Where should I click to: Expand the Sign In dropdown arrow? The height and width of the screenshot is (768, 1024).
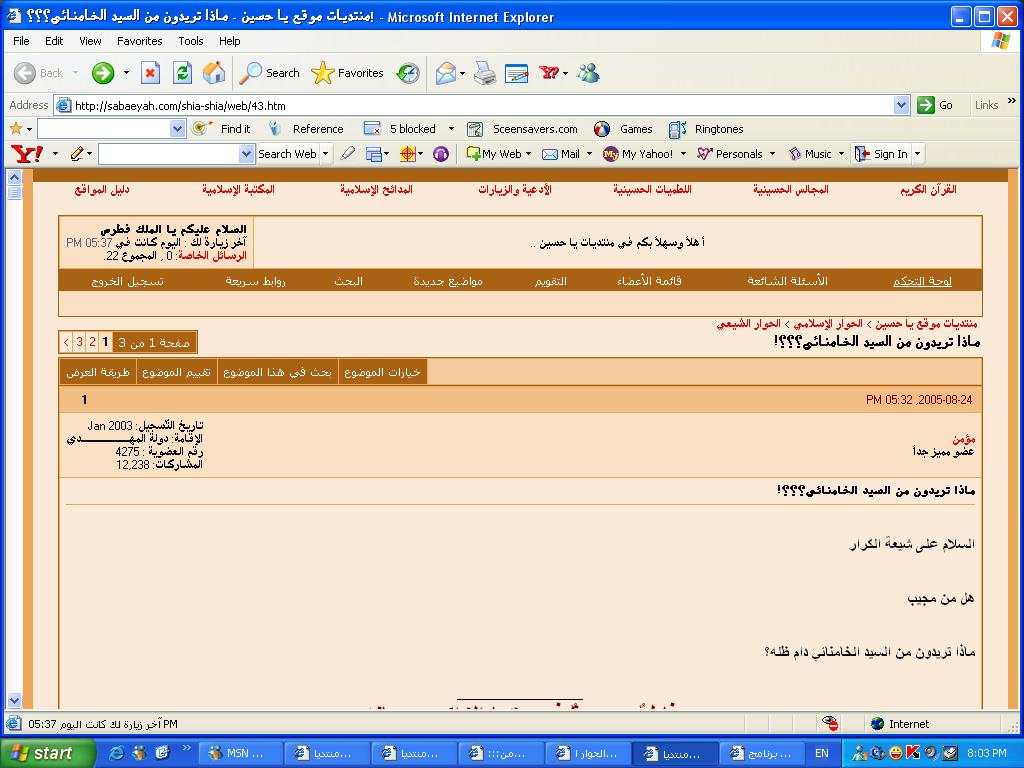pyautogui.click(x=918, y=154)
